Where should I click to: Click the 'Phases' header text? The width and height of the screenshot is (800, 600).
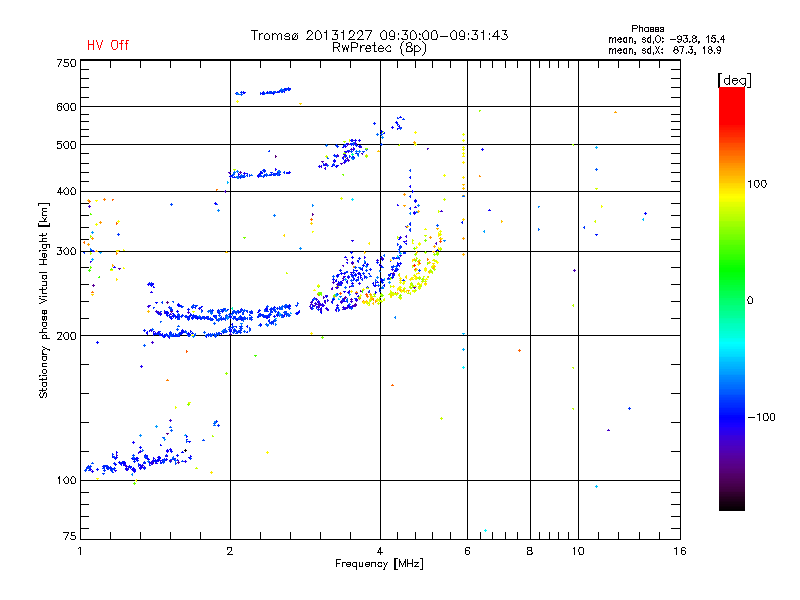[x=647, y=29]
